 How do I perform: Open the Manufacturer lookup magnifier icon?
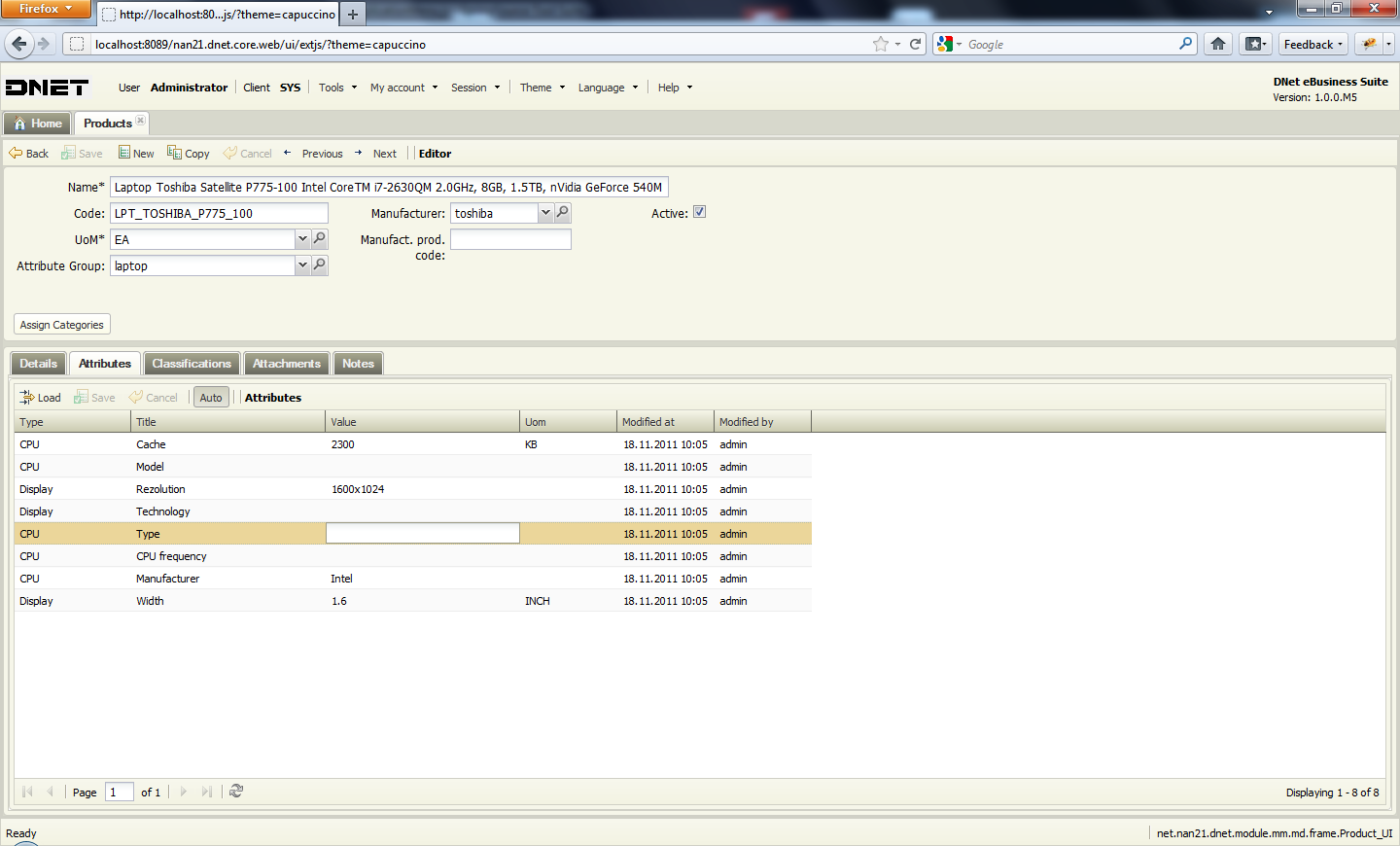click(x=562, y=212)
